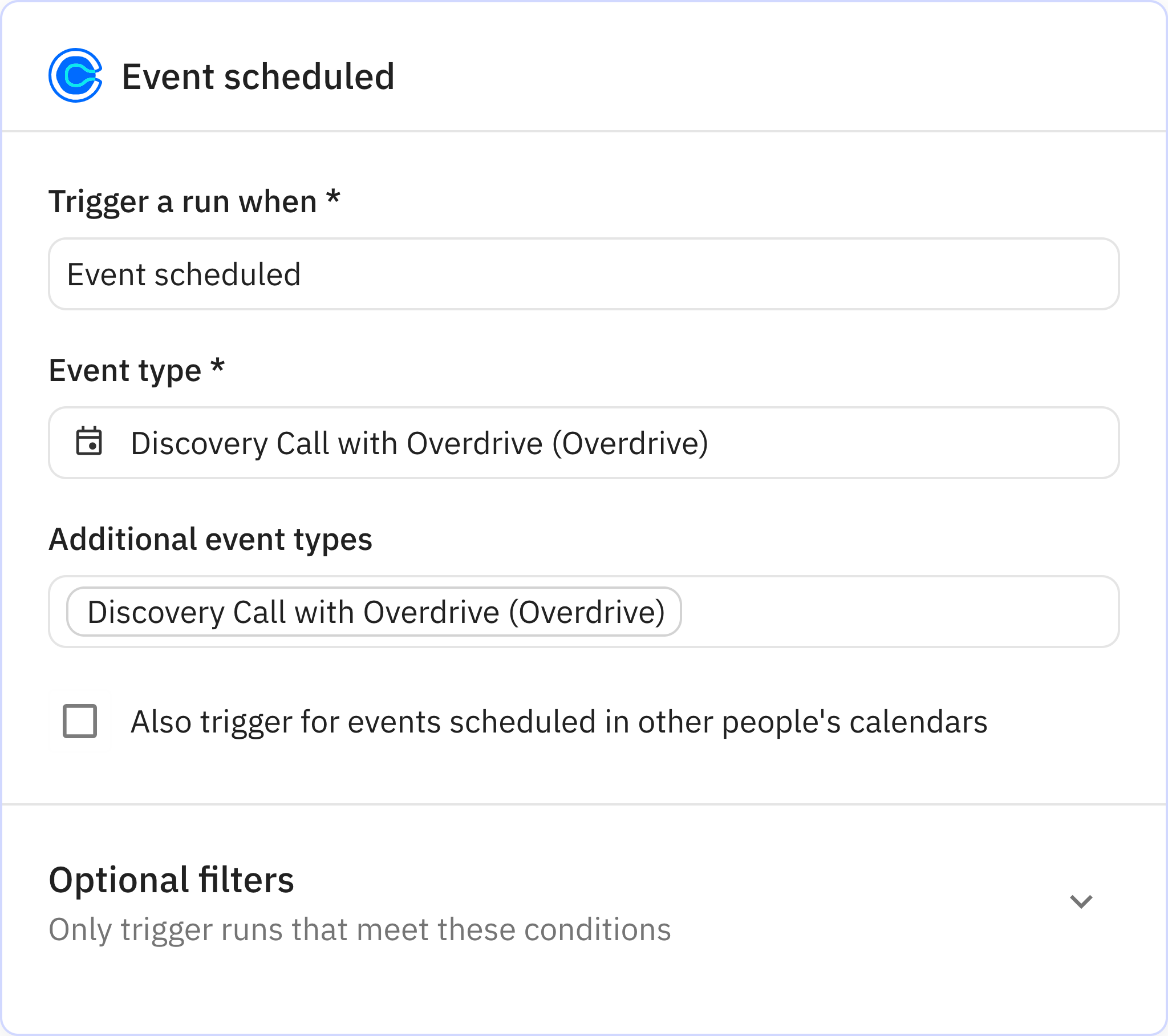Click the Additional event types label
The height and width of the screenshot is (1036, 1168).
click(x=210, y=538)
